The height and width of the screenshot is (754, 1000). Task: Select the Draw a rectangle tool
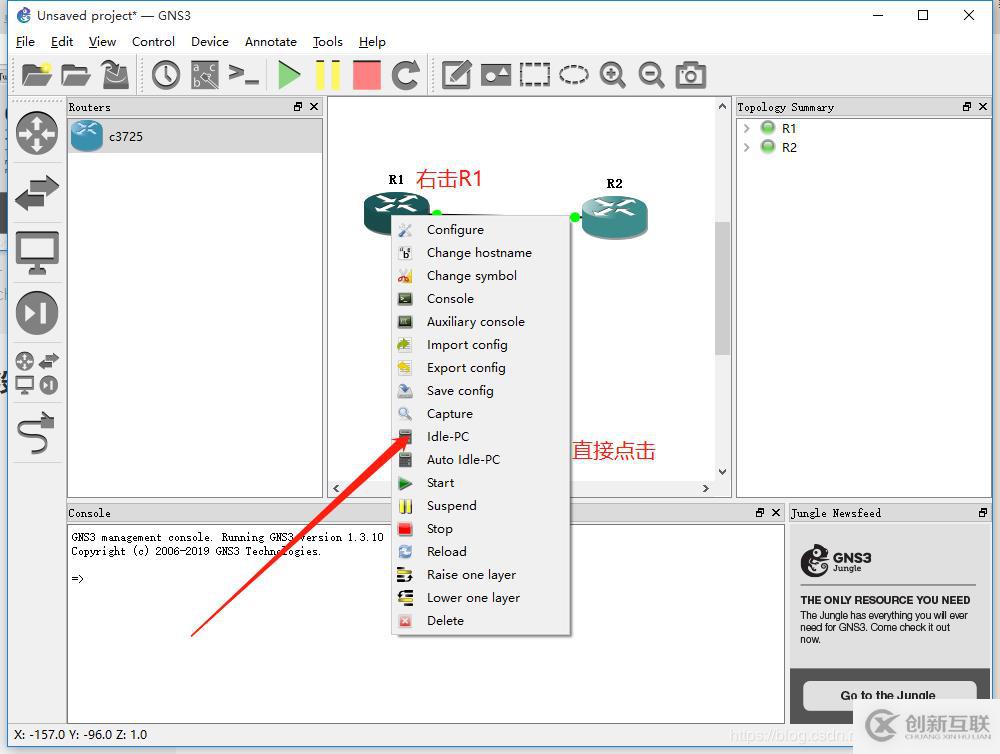(x=534, y=75)
